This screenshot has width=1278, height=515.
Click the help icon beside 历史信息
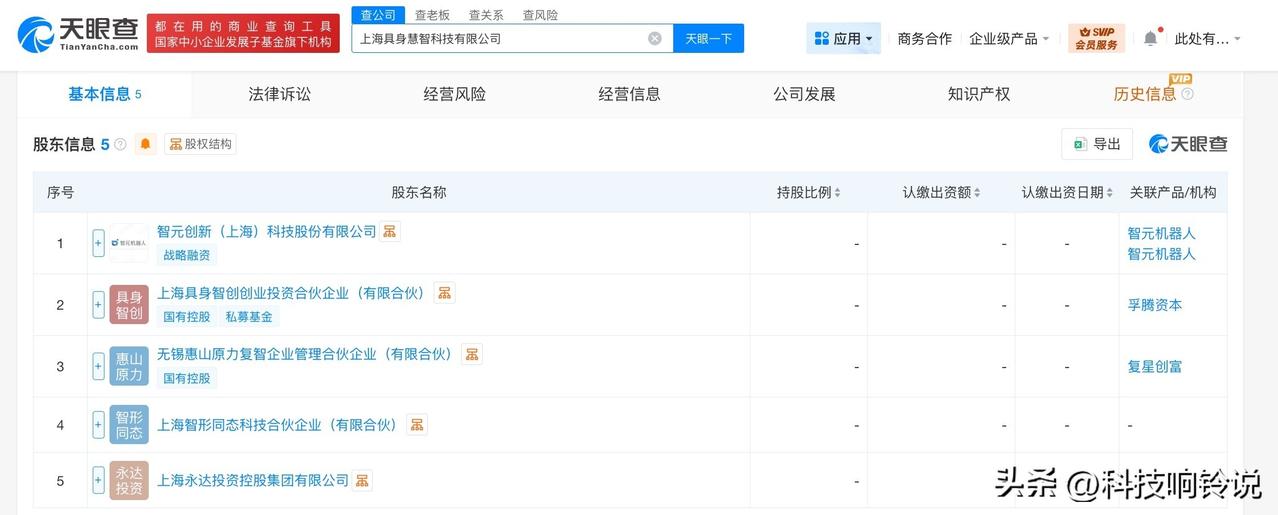tap(1187, 94)
